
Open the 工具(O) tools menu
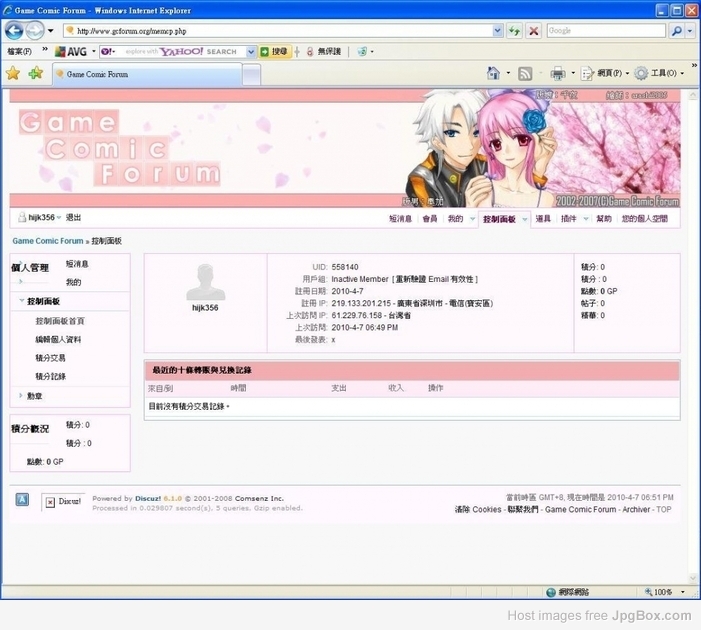coord(659,73)
